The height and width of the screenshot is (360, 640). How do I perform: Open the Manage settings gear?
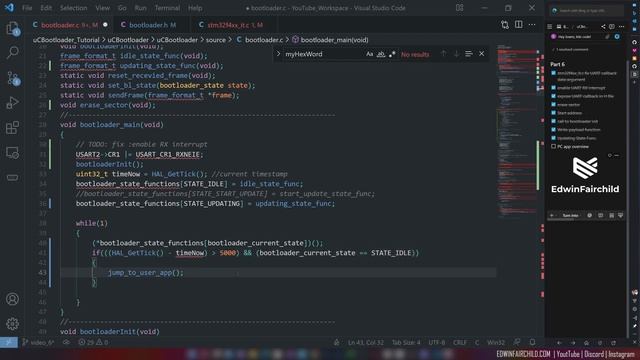13,324
